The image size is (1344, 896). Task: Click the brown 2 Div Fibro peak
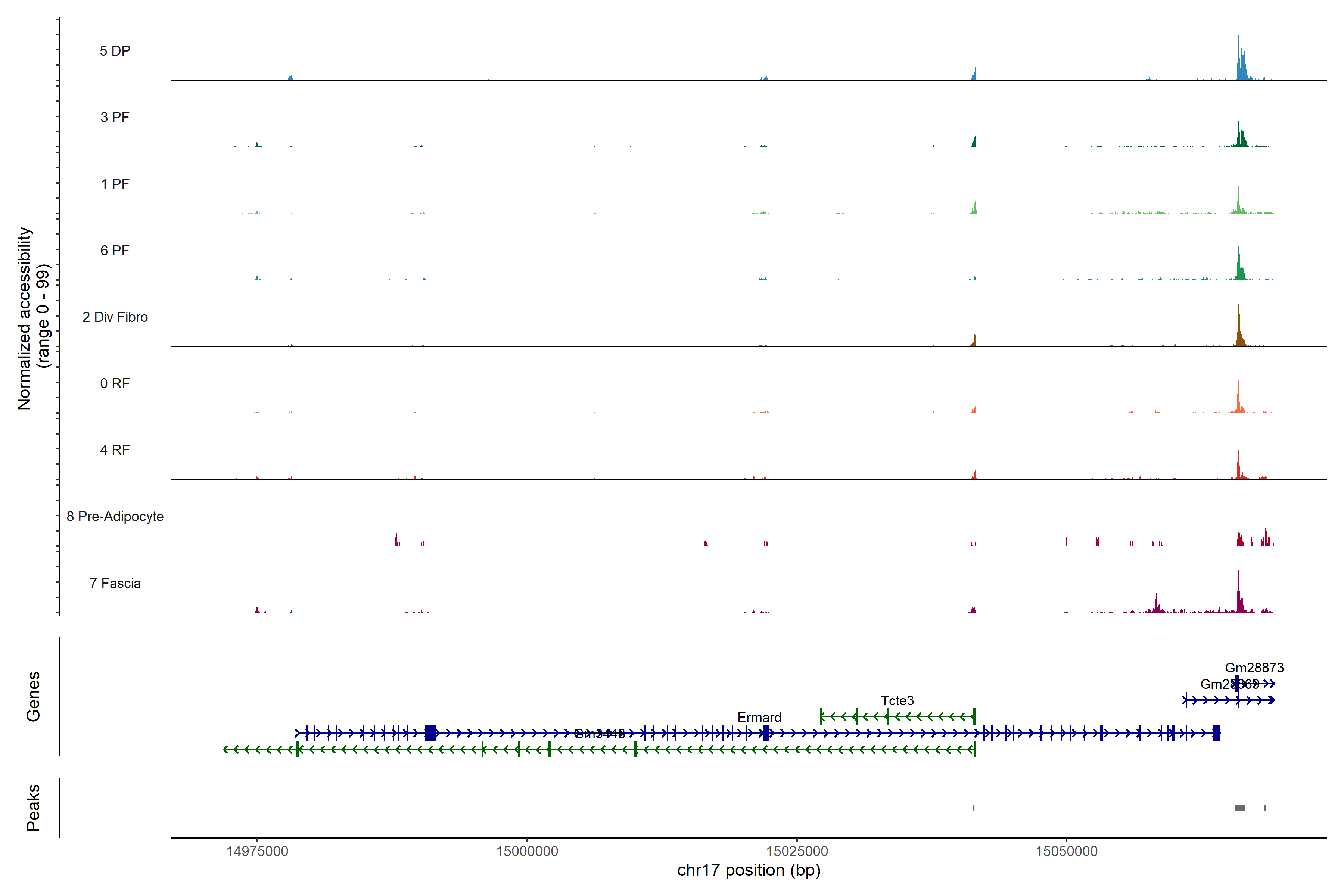tap(1238, 332)
